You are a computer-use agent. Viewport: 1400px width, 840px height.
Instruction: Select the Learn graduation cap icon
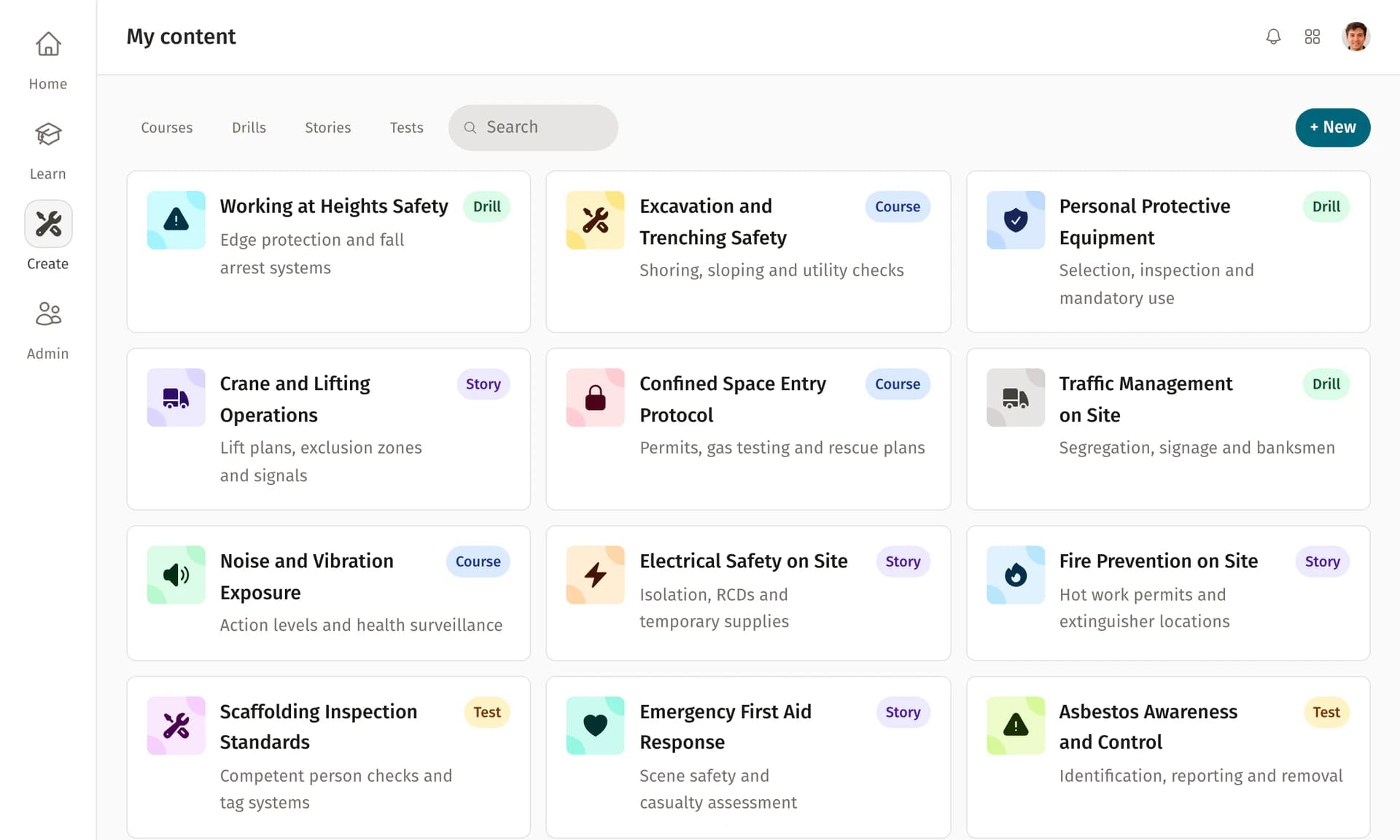47,134
